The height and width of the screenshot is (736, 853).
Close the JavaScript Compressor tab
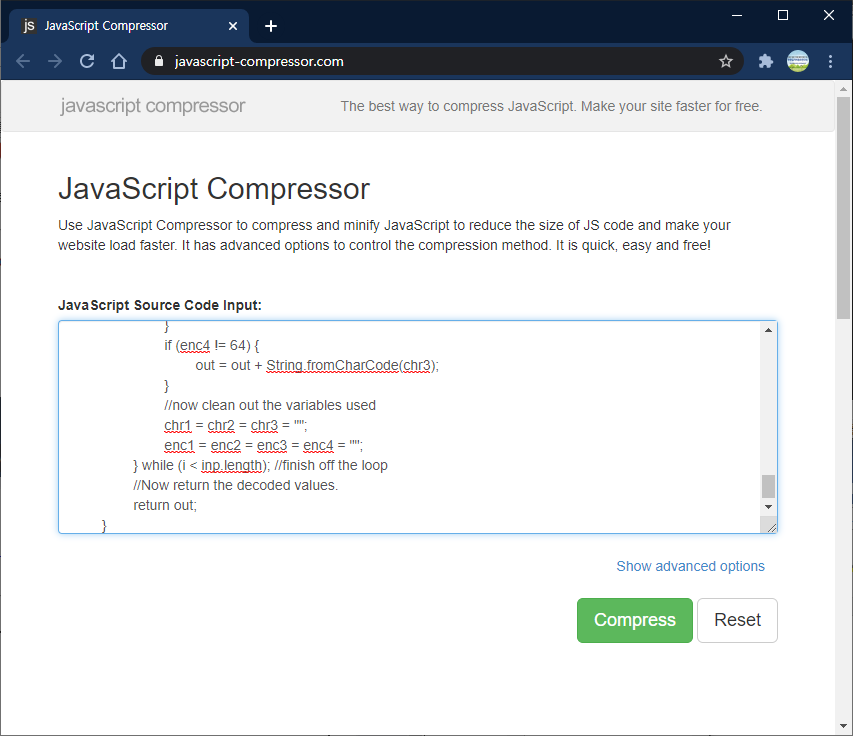tap(233, 26)
